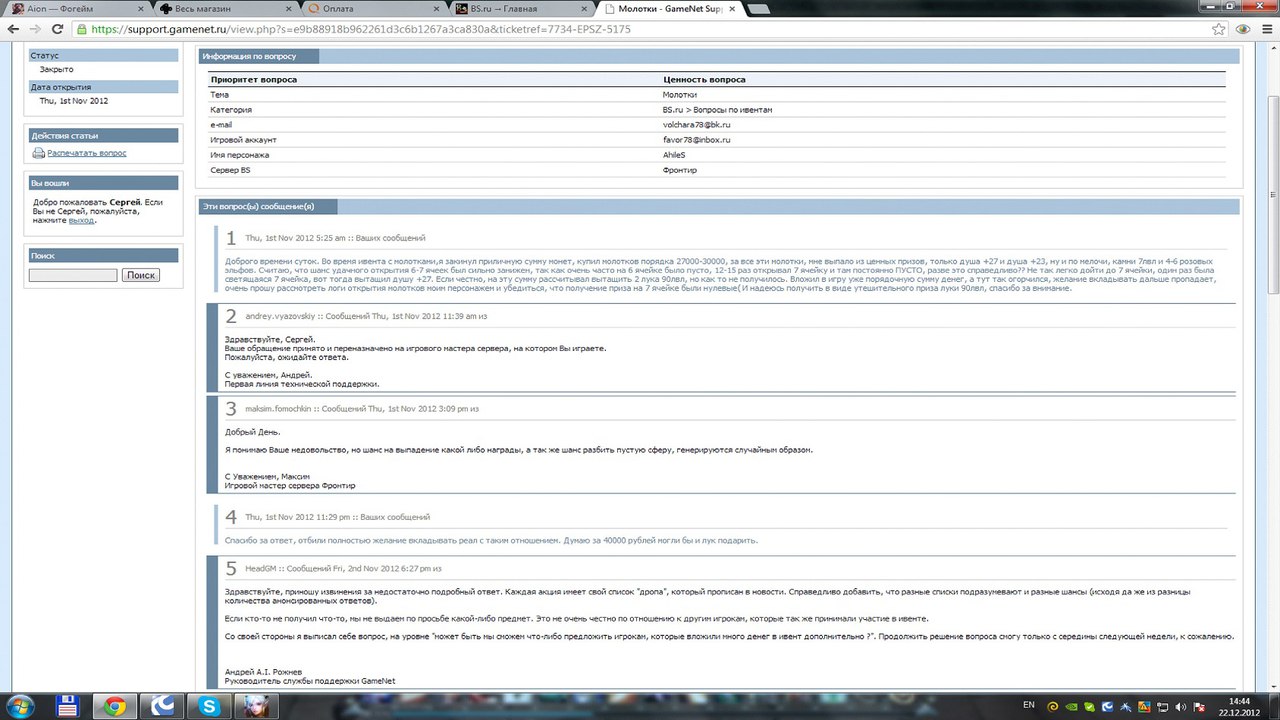Close the Оплата tab
Viewport: 1280px width, 720px height.
pos(435,8)
